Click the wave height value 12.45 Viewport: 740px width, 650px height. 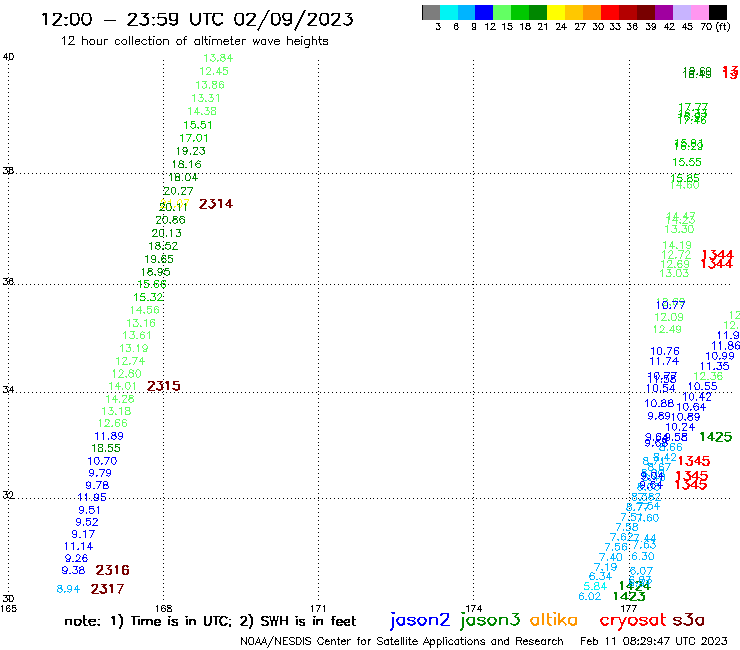pyautogui.click(x=214, y=71)
